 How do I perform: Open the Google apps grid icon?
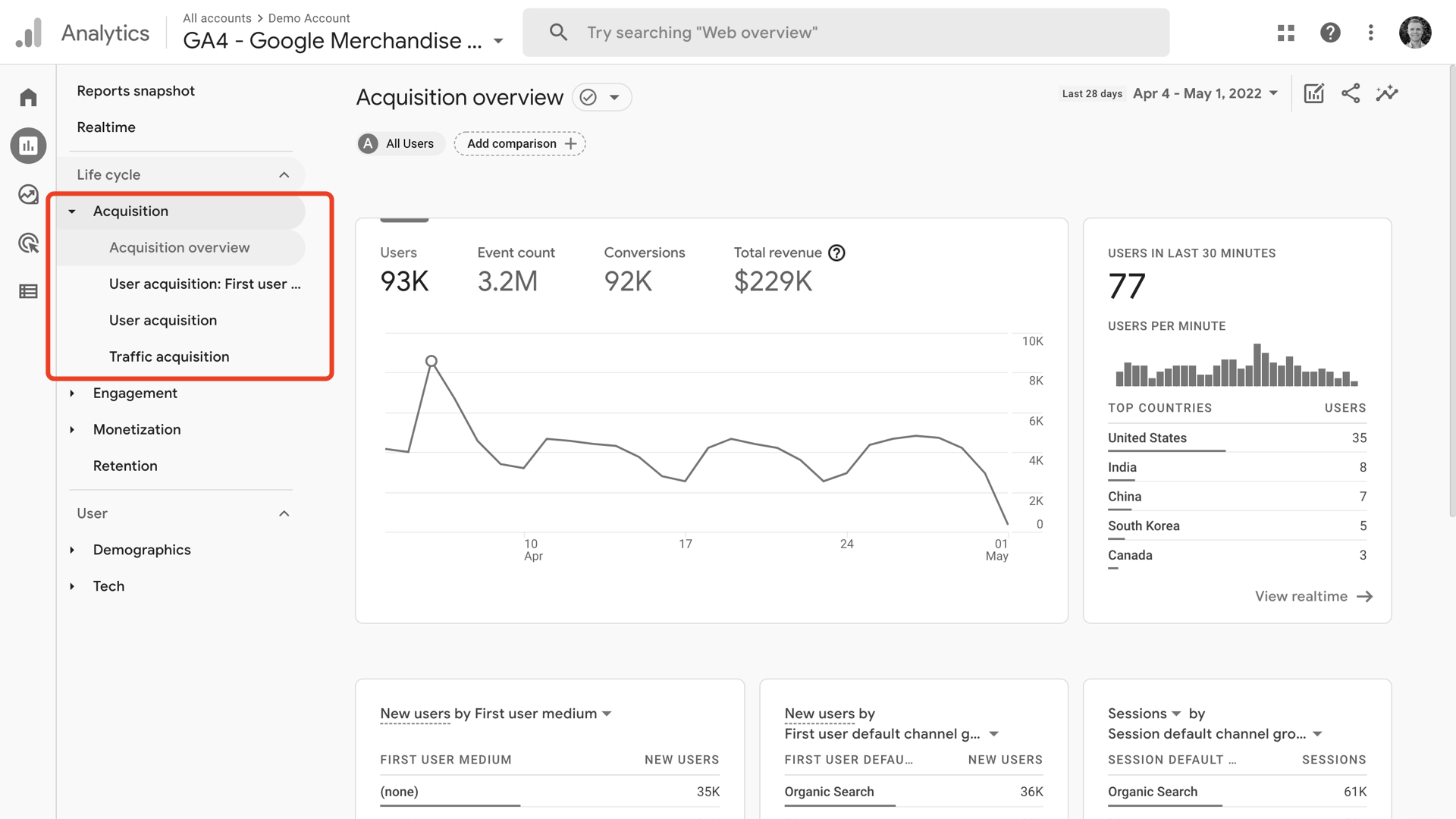[1285, 32]
